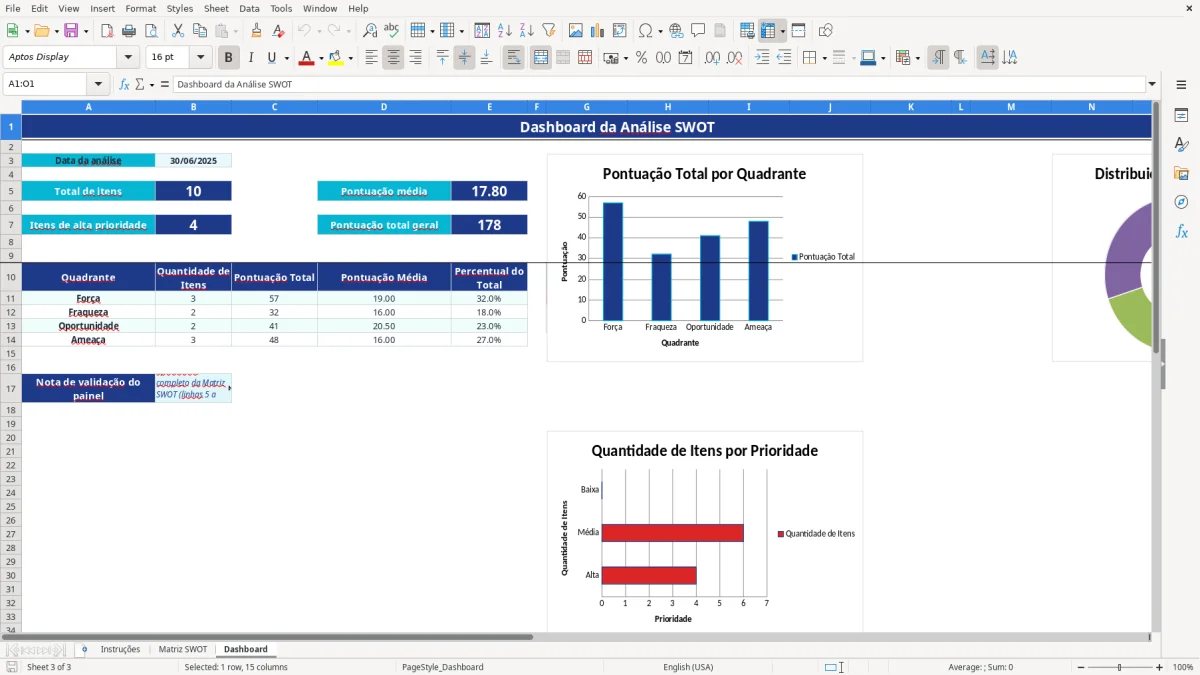1200x675 pixels.
Task: Select Clone Formatting paintbrush
Action: 257,31
